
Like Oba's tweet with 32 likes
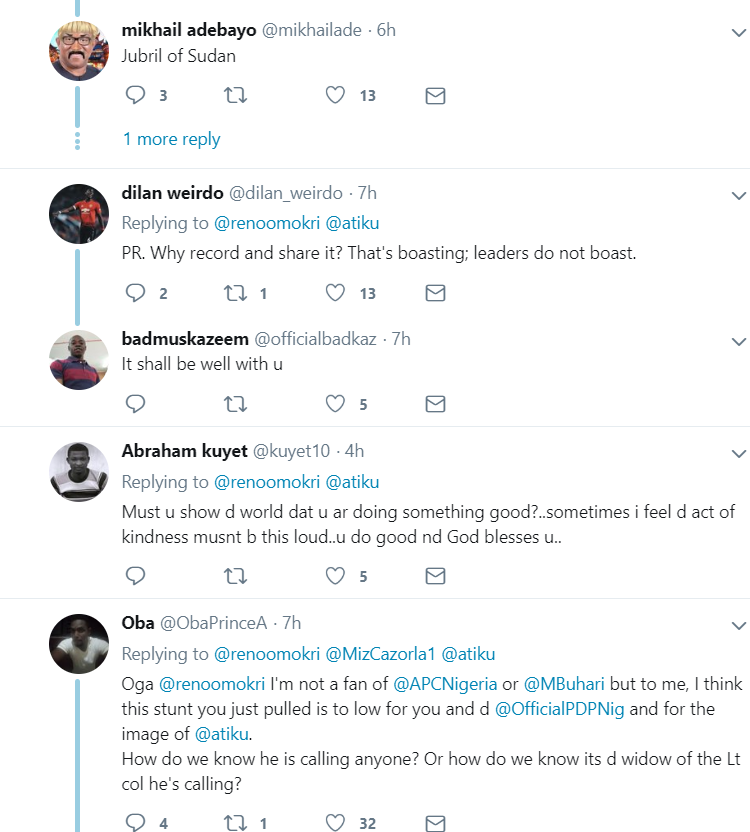(336, 823)
